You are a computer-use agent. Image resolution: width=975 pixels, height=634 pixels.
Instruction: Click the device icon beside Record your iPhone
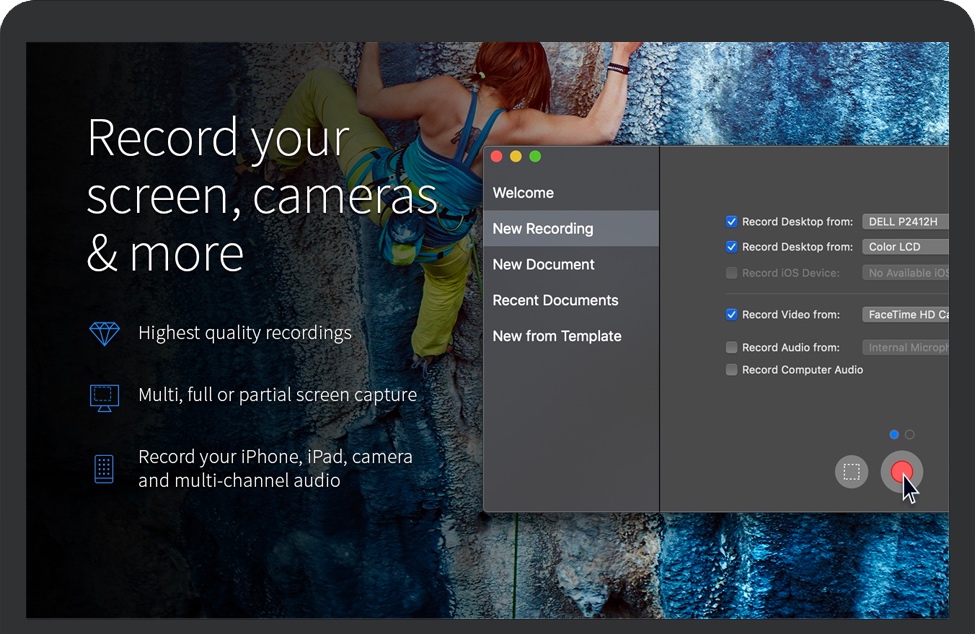click(x=104, y=468)
